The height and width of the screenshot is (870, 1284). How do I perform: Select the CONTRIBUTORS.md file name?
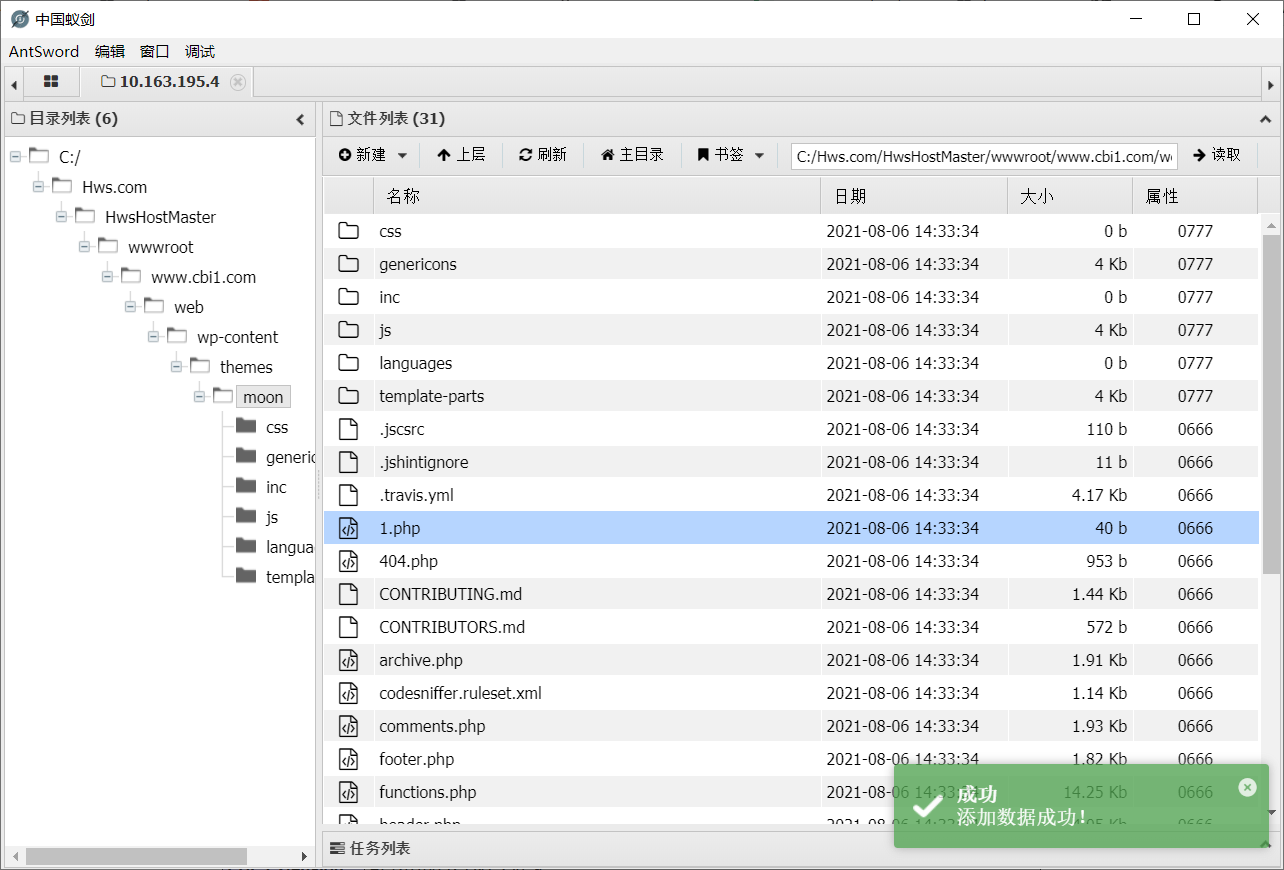452,627
